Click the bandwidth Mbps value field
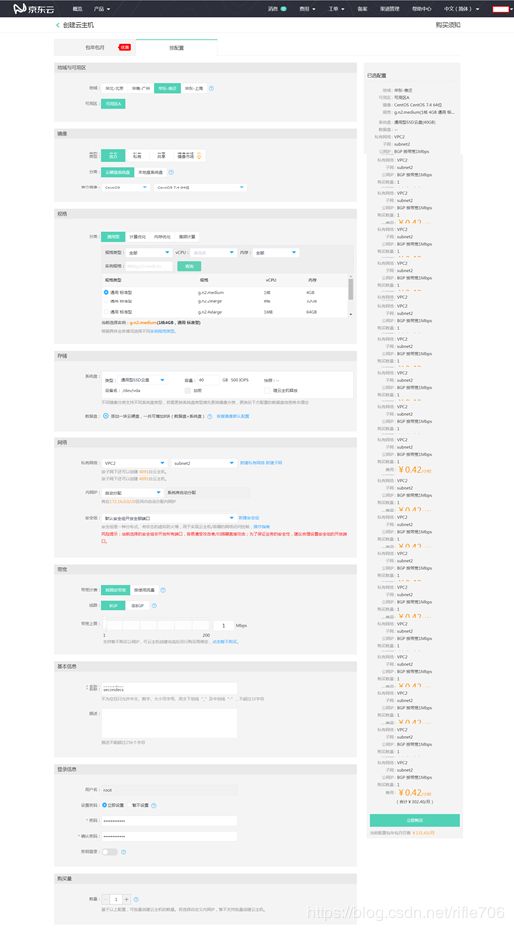Viewport: 514px width, 931px height. point(223,626)
